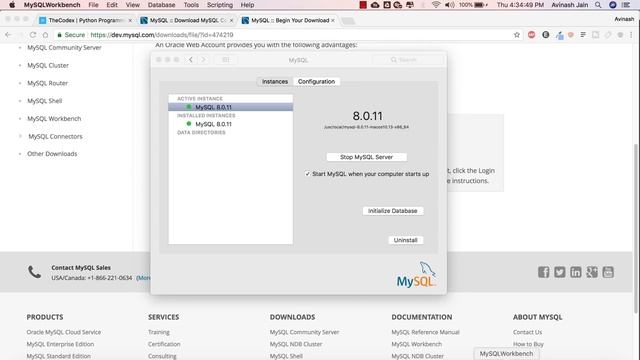
Task: Click the battery status icon
Action: [480, 5]
